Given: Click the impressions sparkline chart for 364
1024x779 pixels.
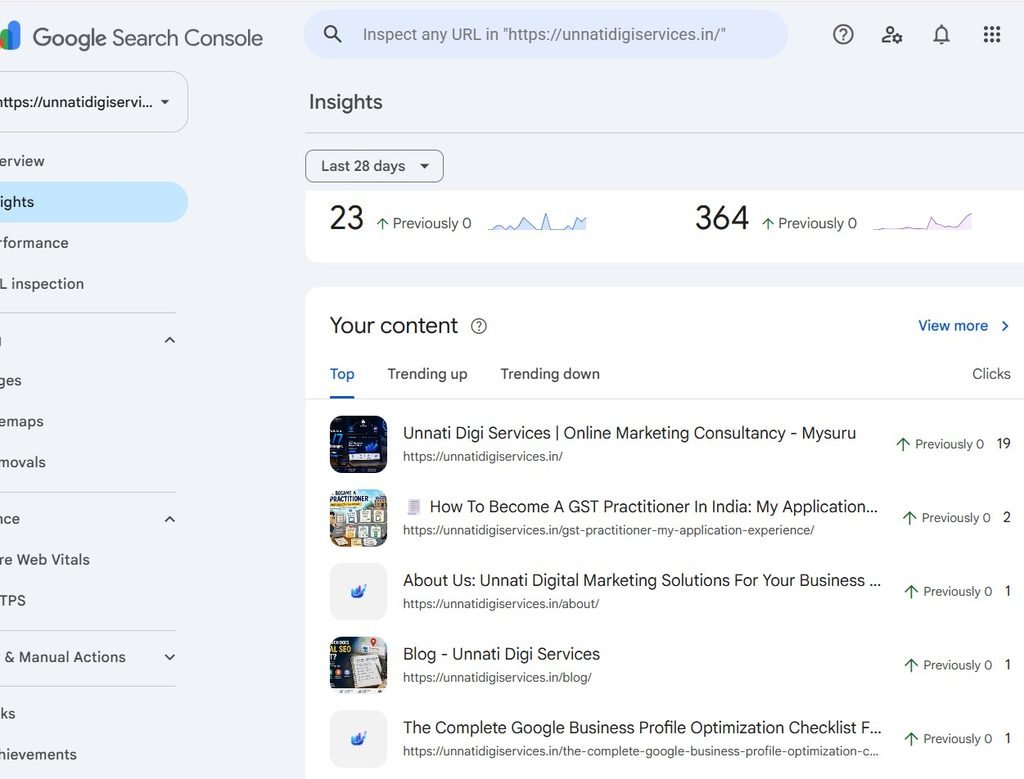Looking at the screenshot, I should coord(922,222).
